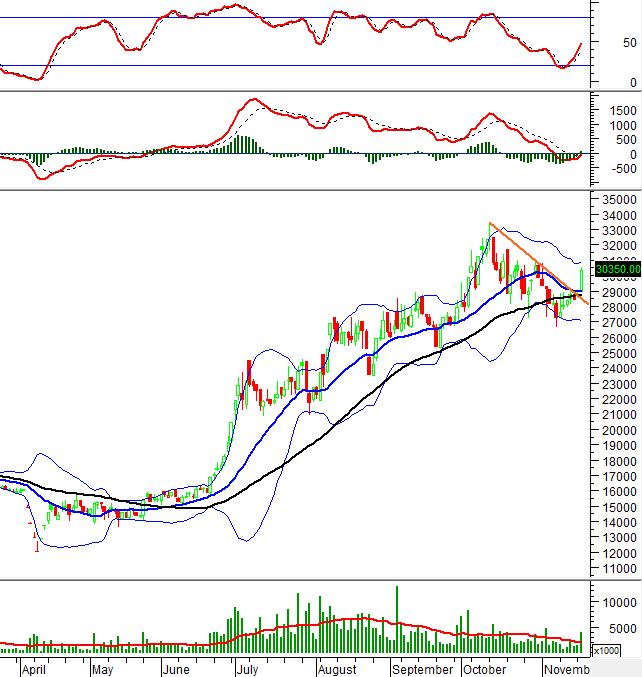Click the latest green volume bar in November
The height and width of the screenshot is (677, 642).
click(581, 642)
